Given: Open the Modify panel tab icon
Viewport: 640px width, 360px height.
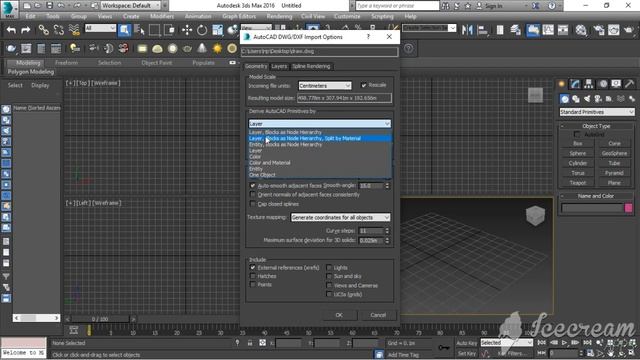Looking at the screenshot, I should click(575, 84).
